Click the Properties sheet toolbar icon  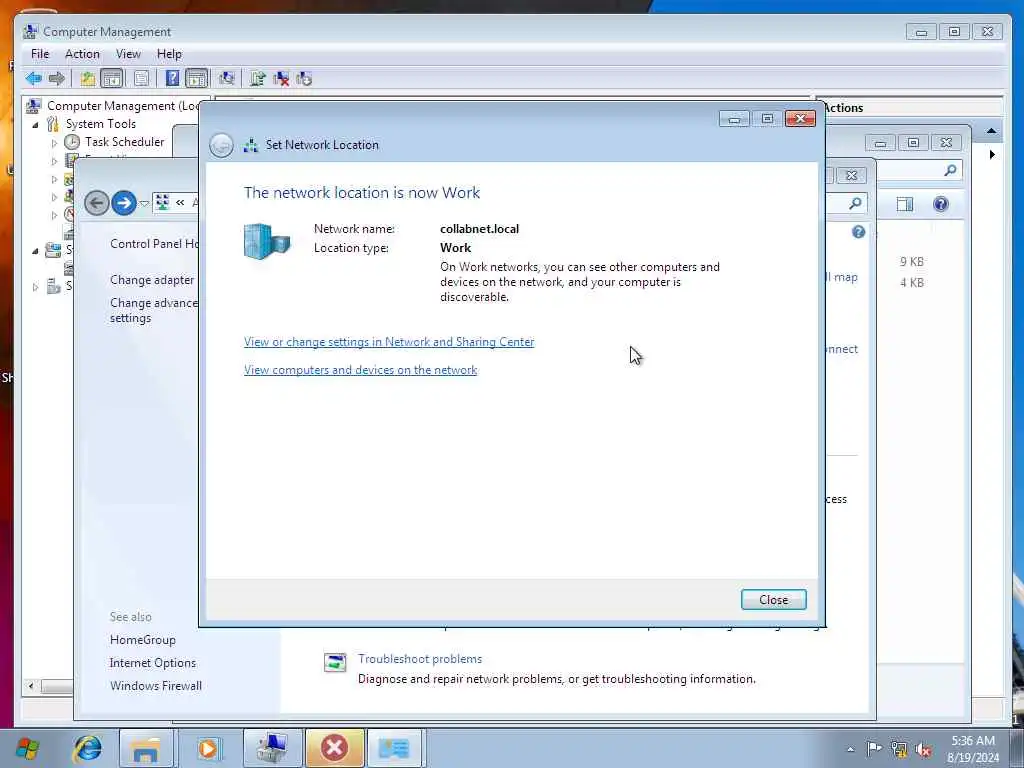141,79
